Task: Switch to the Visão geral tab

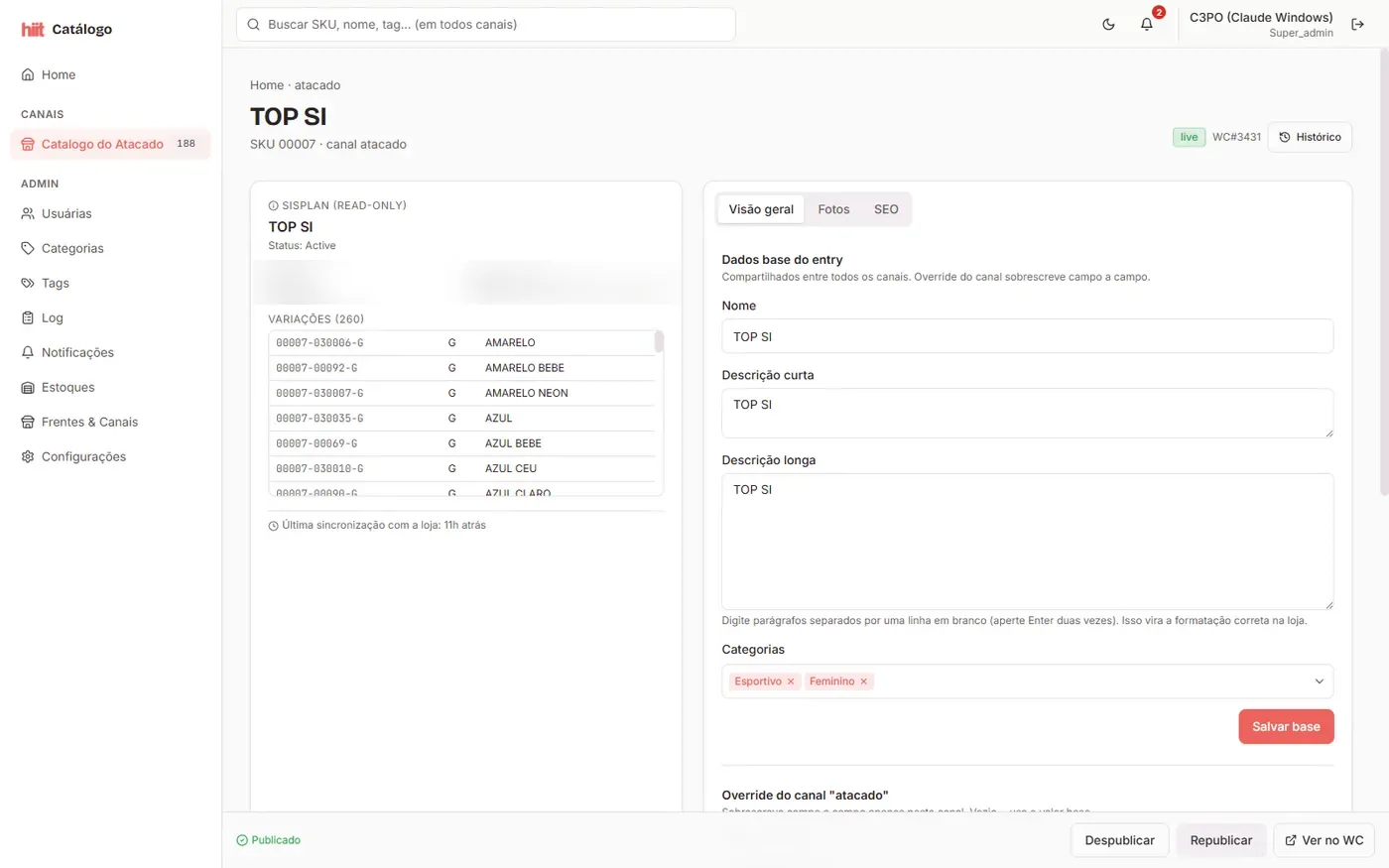Action: tap(761, 209)
